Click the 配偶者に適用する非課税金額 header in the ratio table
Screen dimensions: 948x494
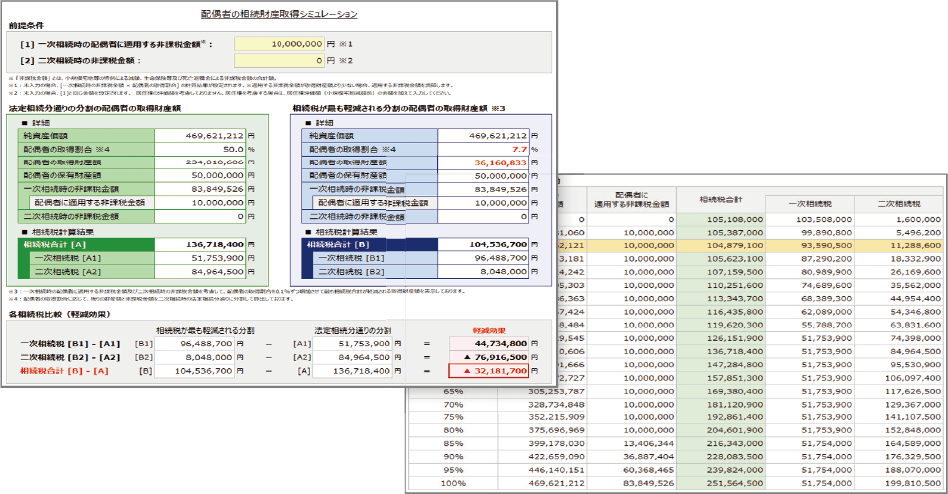(x=632, y=200)
